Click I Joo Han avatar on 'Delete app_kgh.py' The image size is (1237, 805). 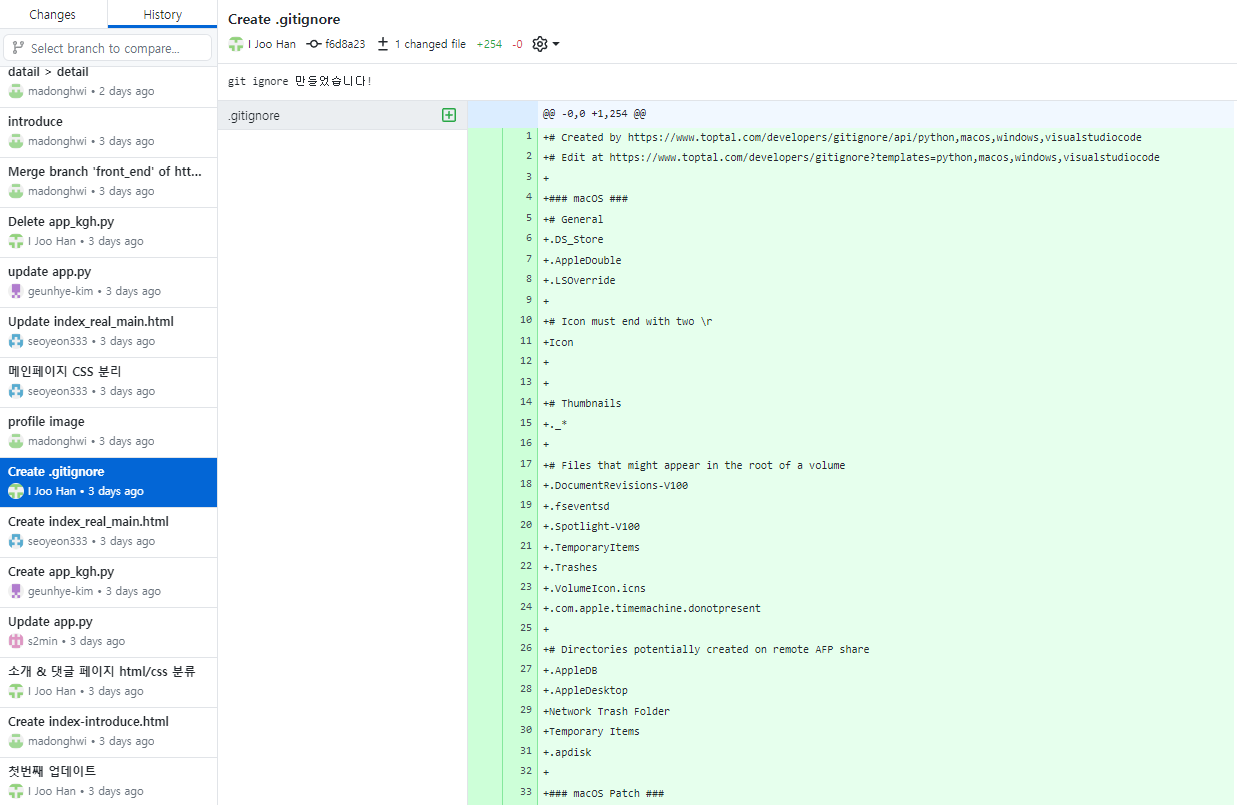click(x=15, y=241)
